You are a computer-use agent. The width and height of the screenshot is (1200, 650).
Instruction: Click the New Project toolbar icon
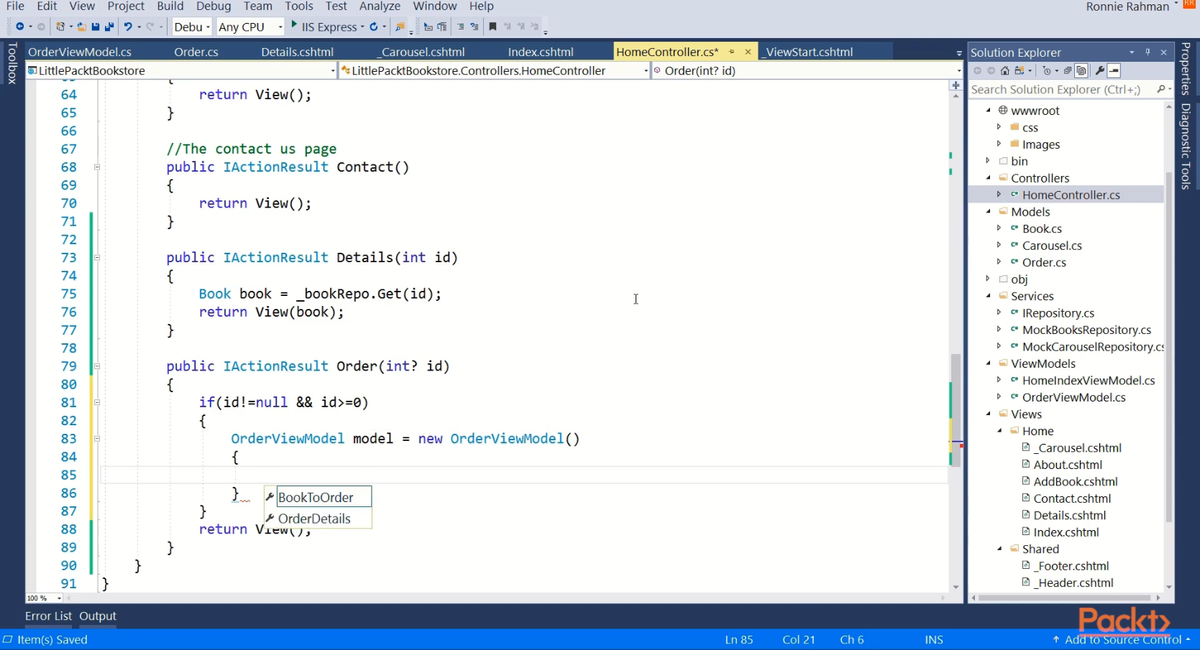[60, 26]
